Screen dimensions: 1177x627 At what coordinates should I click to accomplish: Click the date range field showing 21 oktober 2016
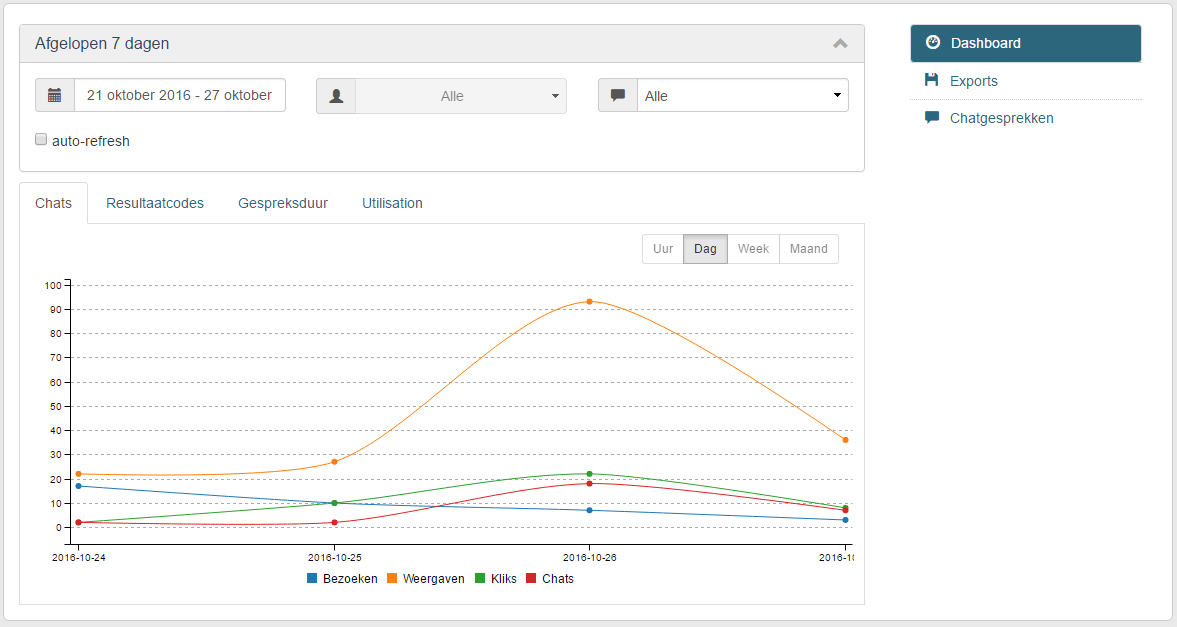pos(180,95)
